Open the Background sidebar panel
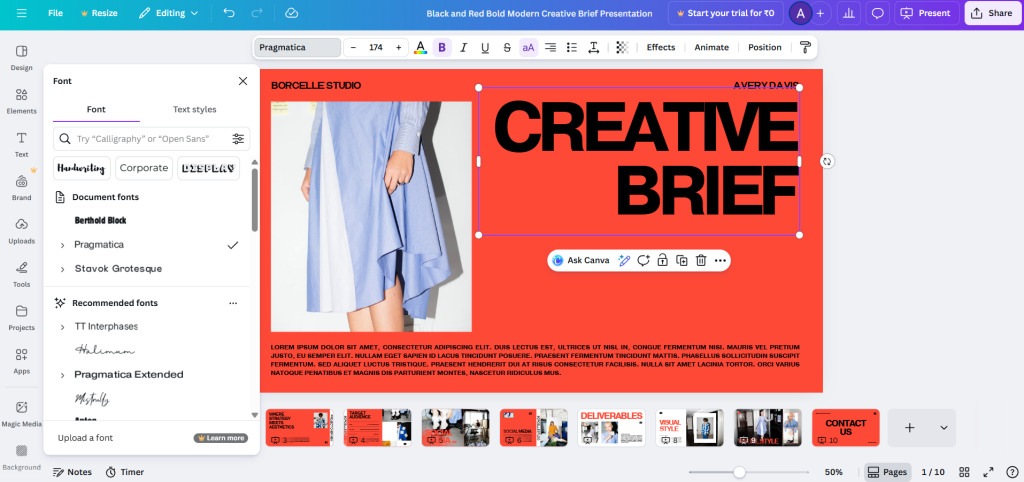This screenshot has width=1024, height=482. (x=22, y=457)
